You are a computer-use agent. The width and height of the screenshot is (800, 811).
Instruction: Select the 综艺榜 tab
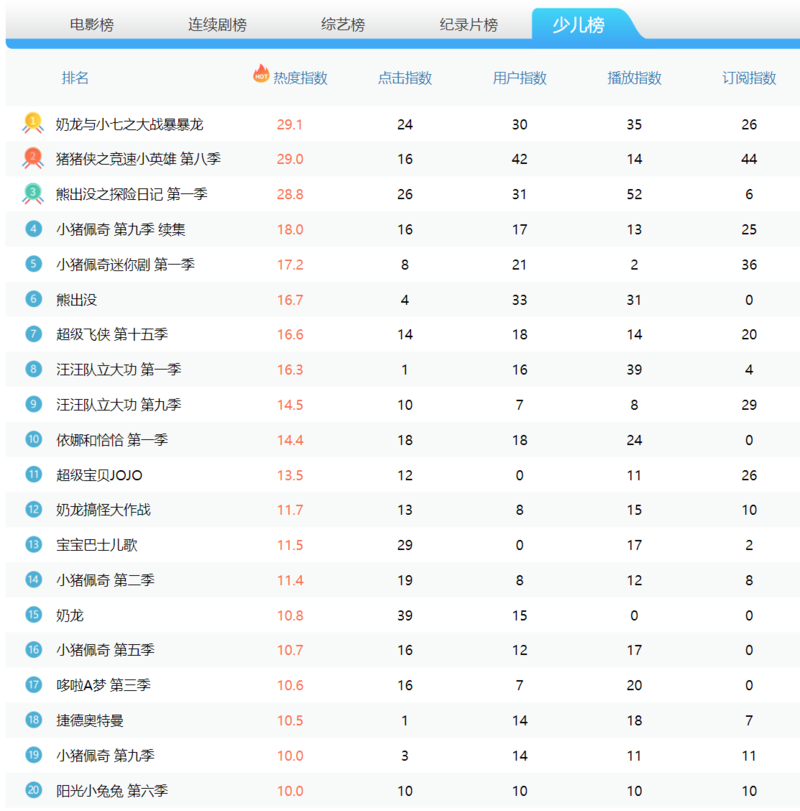point(343,25)
